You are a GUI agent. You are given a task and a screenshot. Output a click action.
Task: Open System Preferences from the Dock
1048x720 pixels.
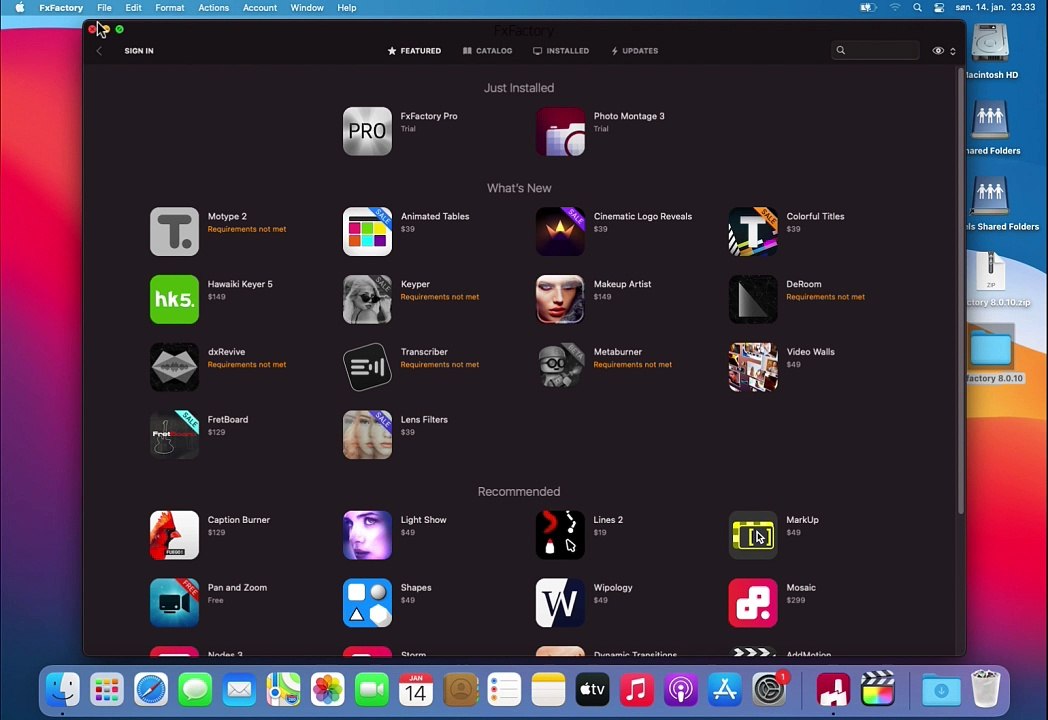click(769, 689)
